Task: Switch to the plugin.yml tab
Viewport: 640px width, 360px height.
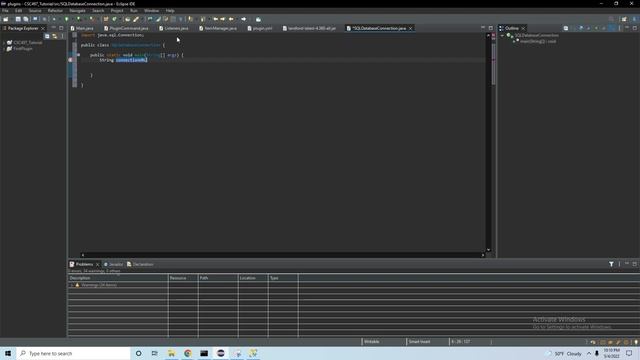Action: (260, 28)
